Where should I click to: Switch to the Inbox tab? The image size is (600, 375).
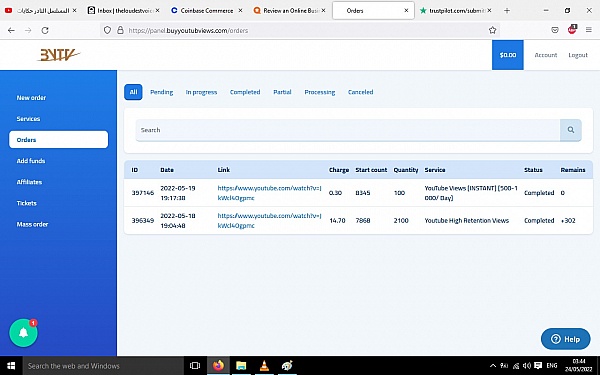click(x=123, y=11)
